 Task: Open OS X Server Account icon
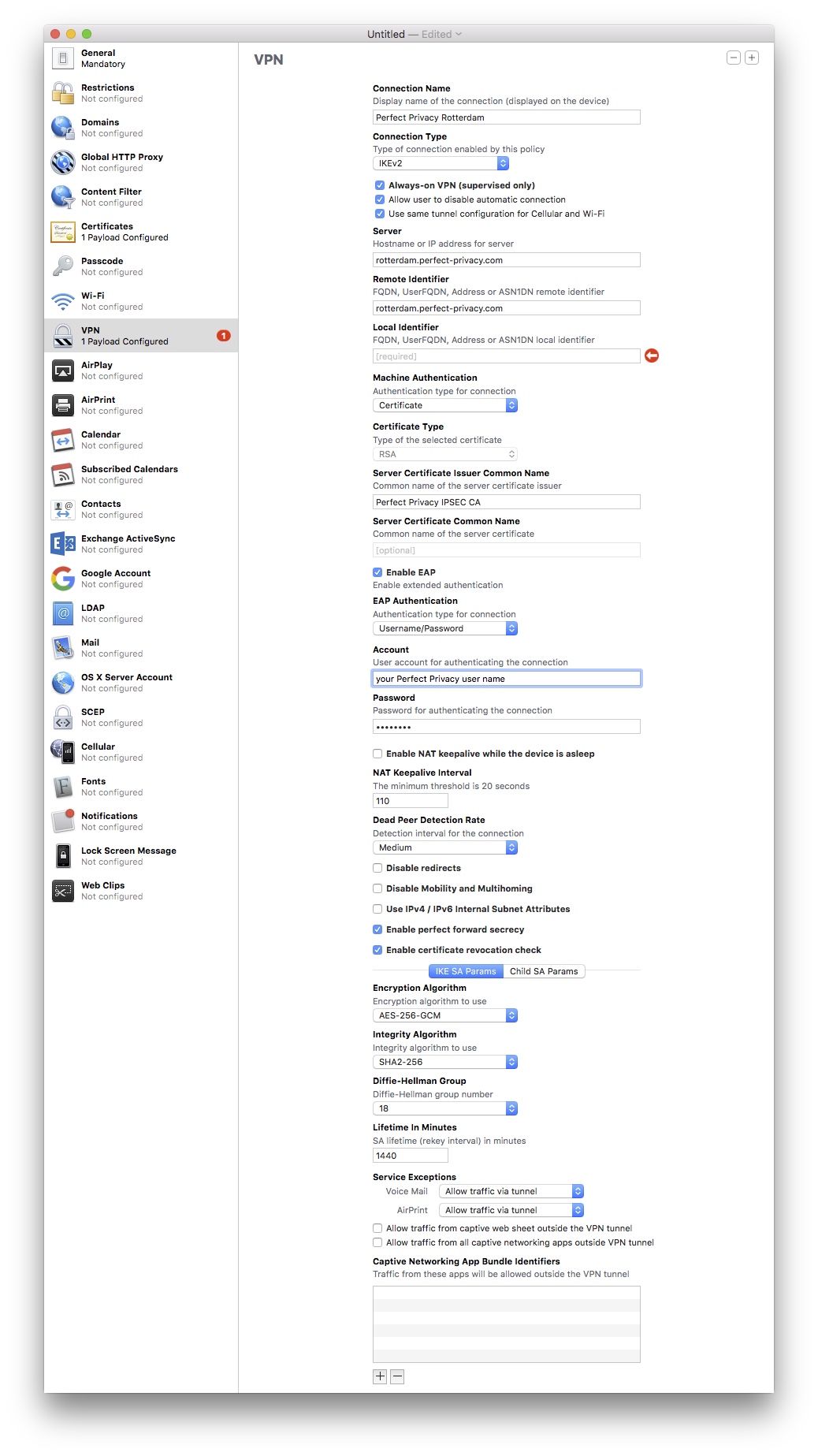(63, 683)
